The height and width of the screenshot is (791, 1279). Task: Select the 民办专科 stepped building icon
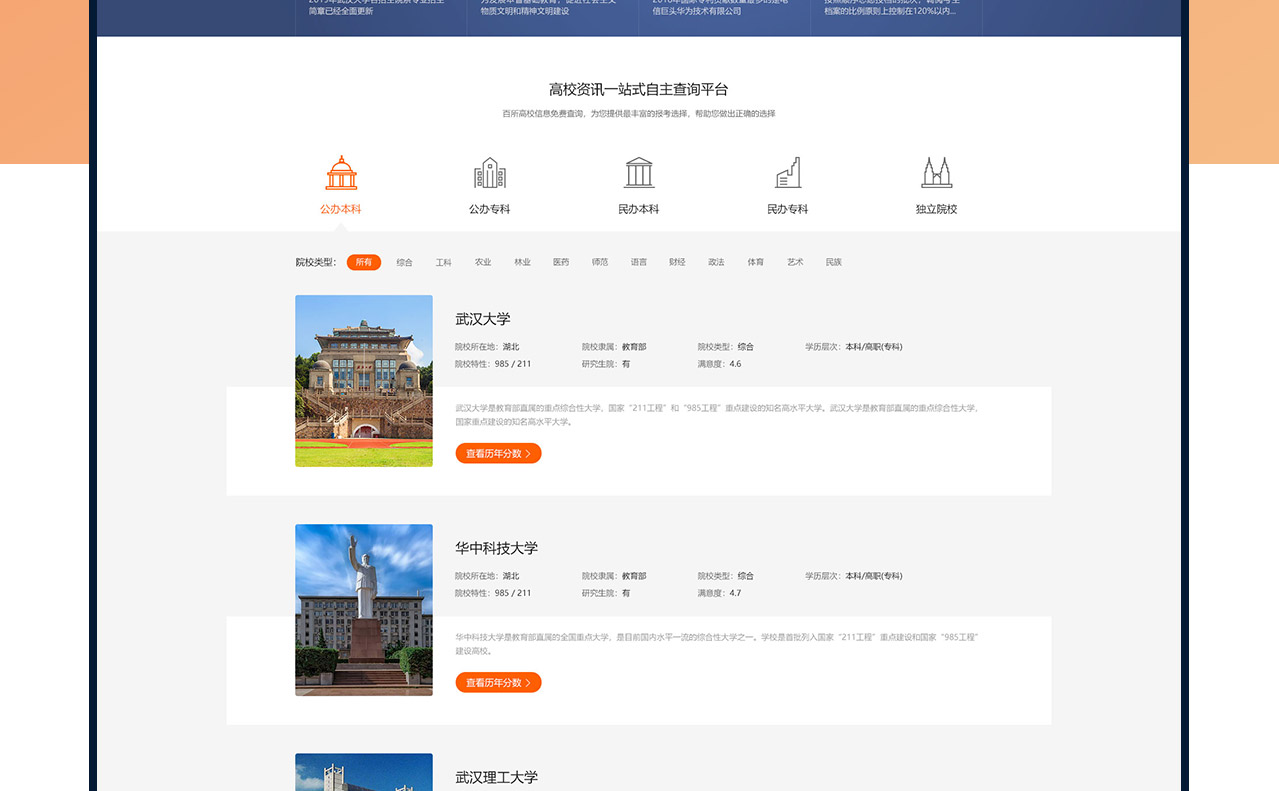click(x=788, y=173)
